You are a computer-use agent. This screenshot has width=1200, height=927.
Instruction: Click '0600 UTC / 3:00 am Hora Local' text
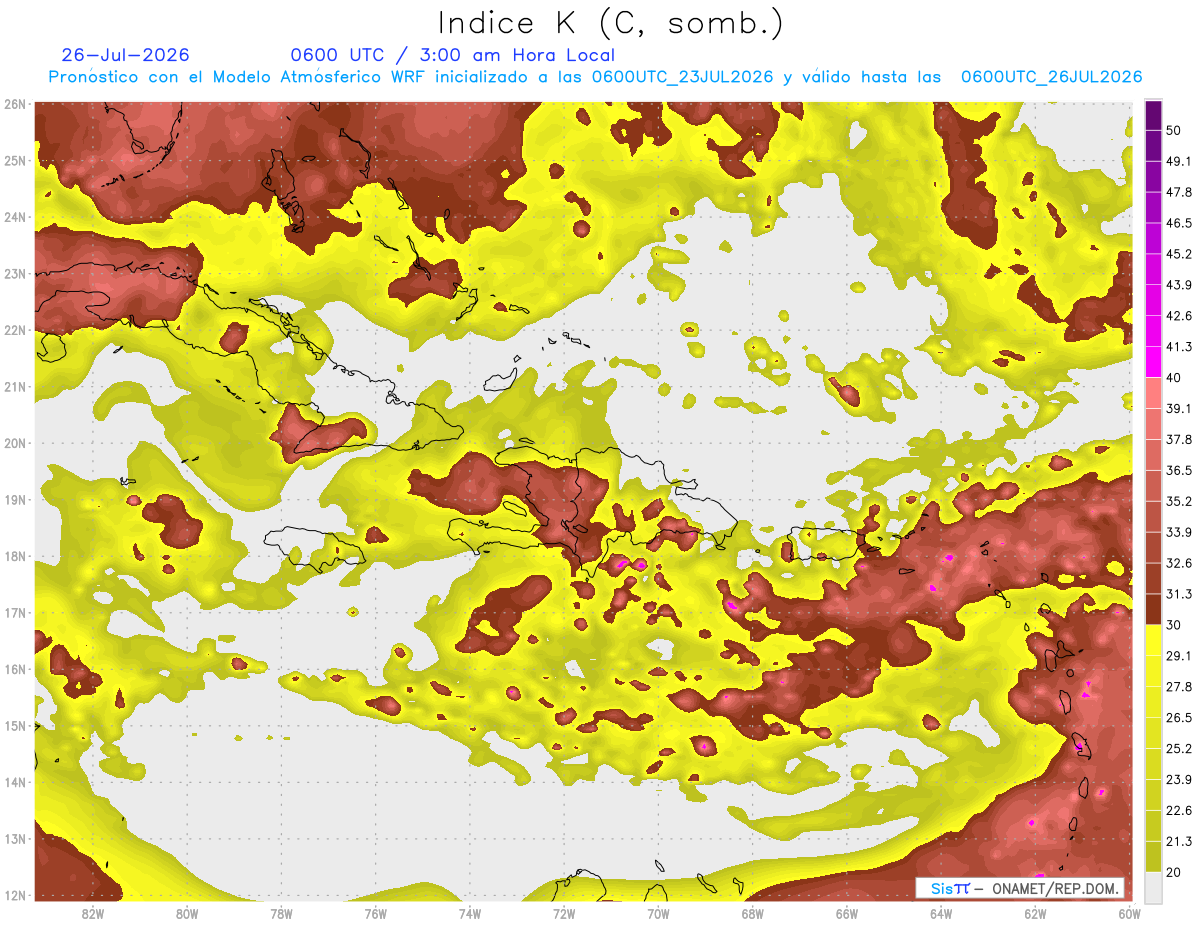click(452, 55)
